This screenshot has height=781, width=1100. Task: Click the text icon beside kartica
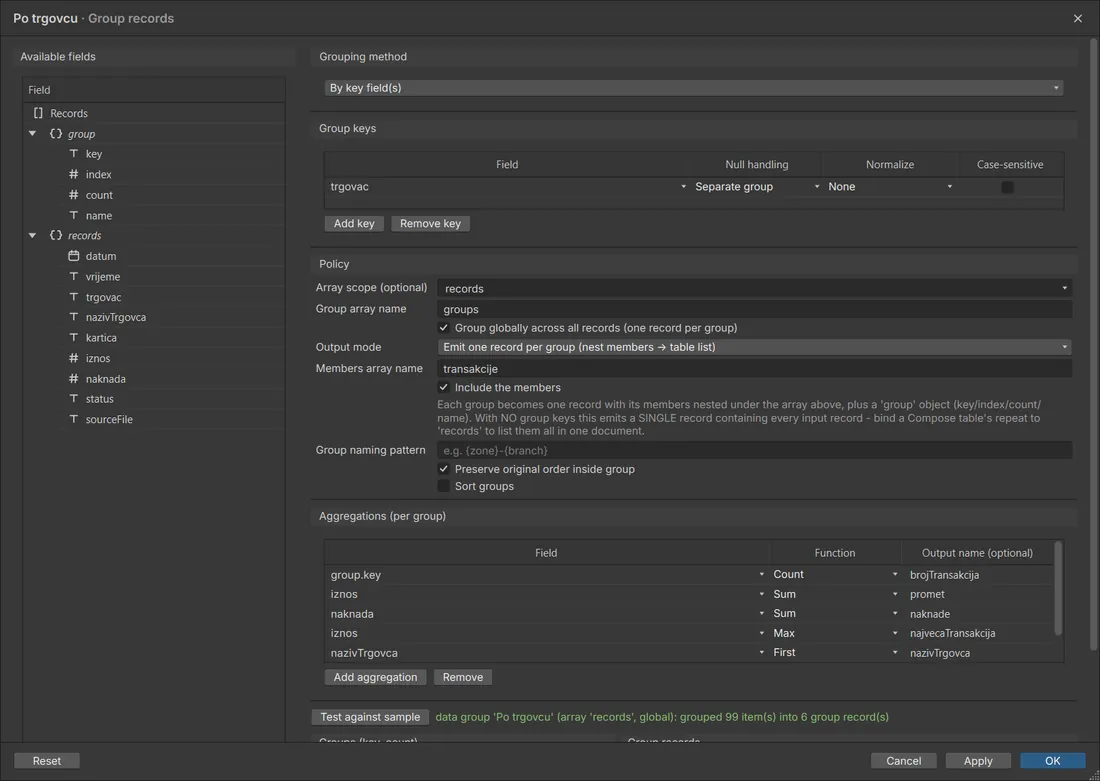(x=74, y=338)
